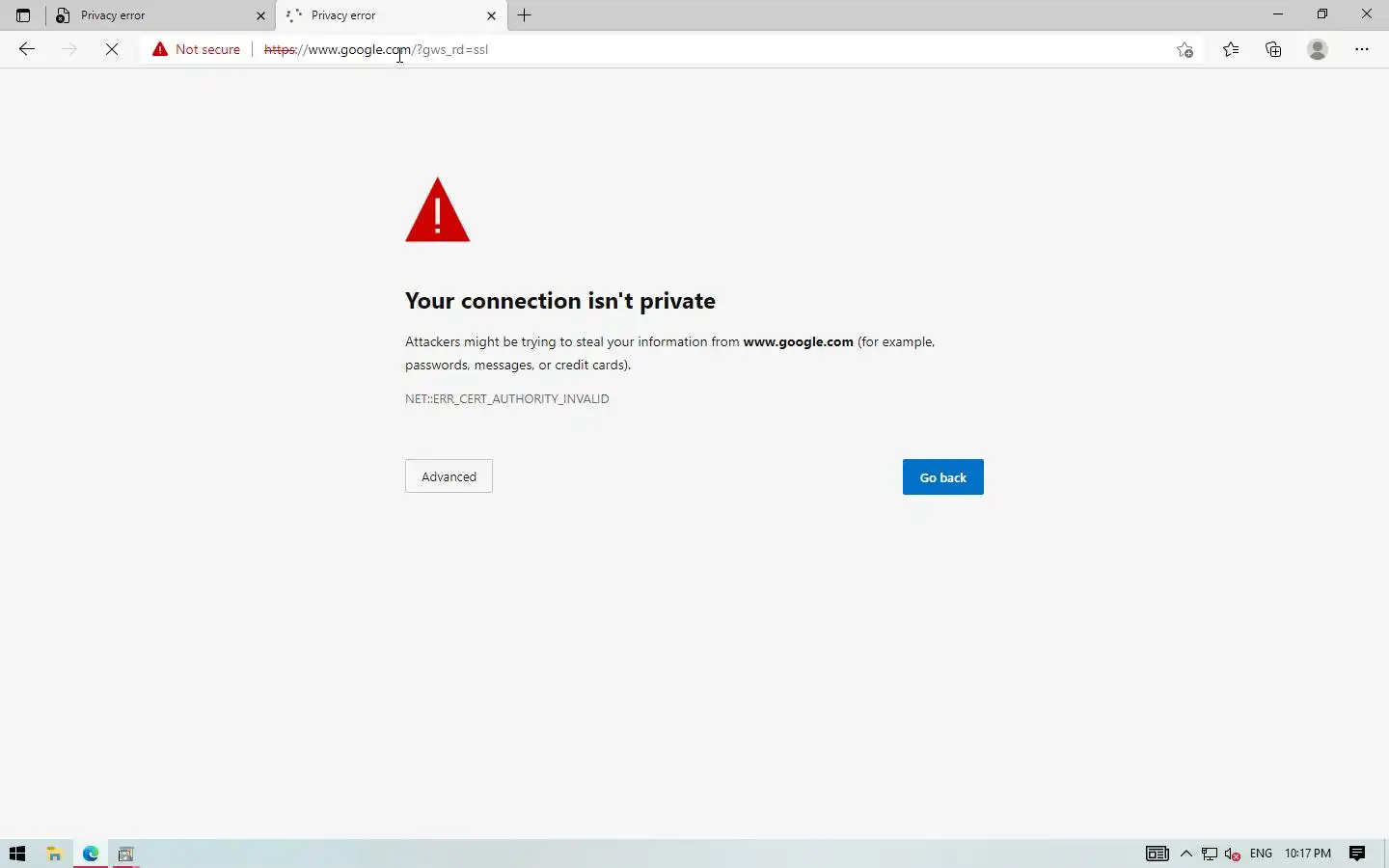Add this page to favorites
The width and height of the screenshot is (1389, 868).
tap(1185, 49)
